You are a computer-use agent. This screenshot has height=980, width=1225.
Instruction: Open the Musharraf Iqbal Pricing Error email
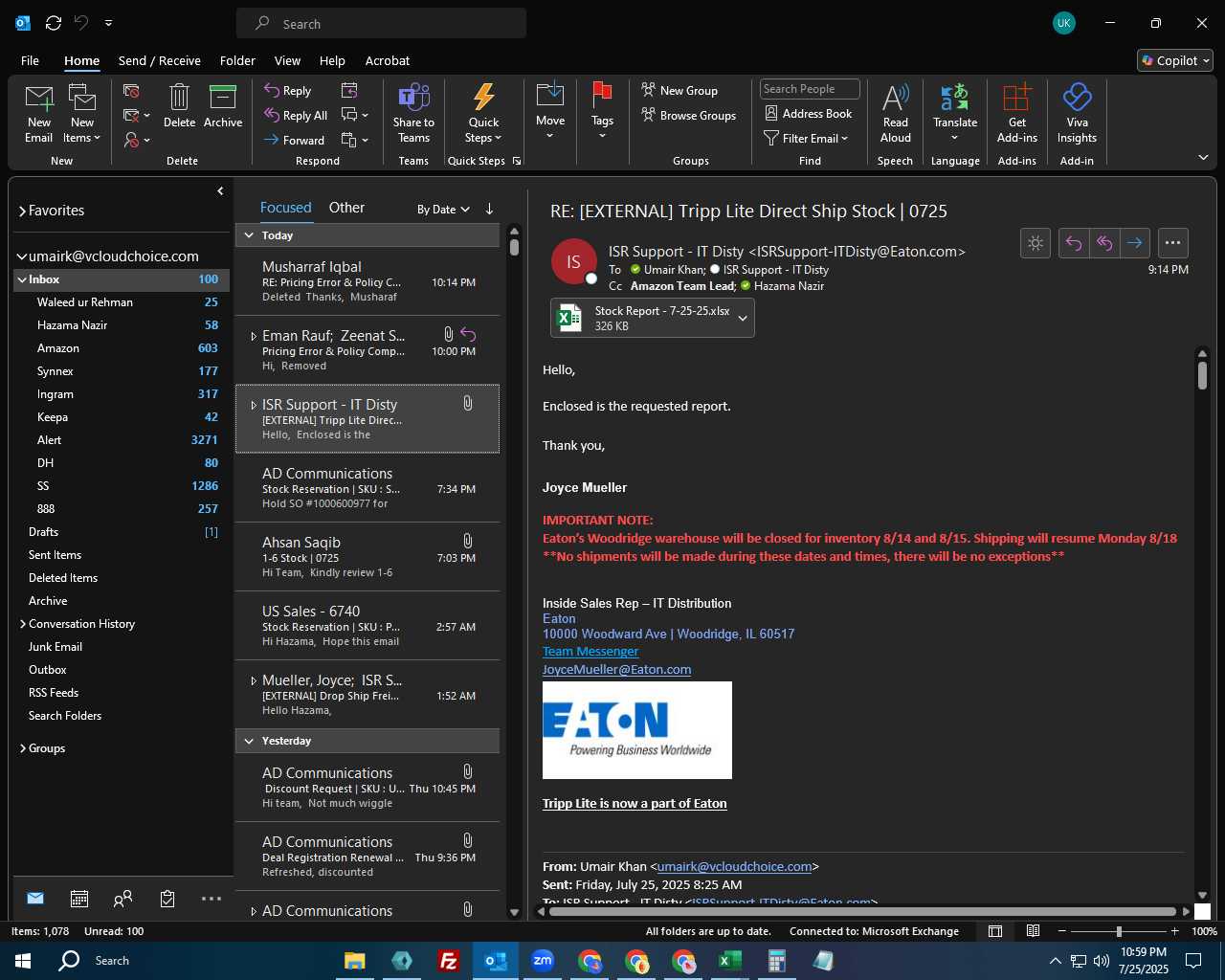367,281
